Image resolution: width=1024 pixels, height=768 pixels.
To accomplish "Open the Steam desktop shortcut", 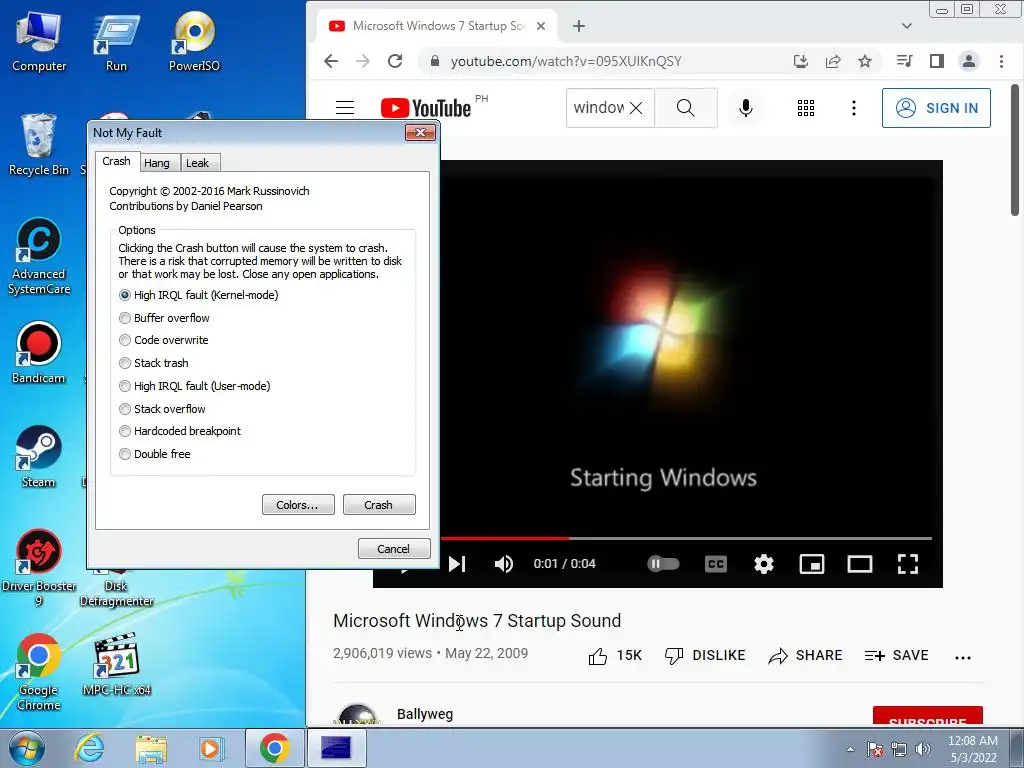I will [x=39, y=456].
